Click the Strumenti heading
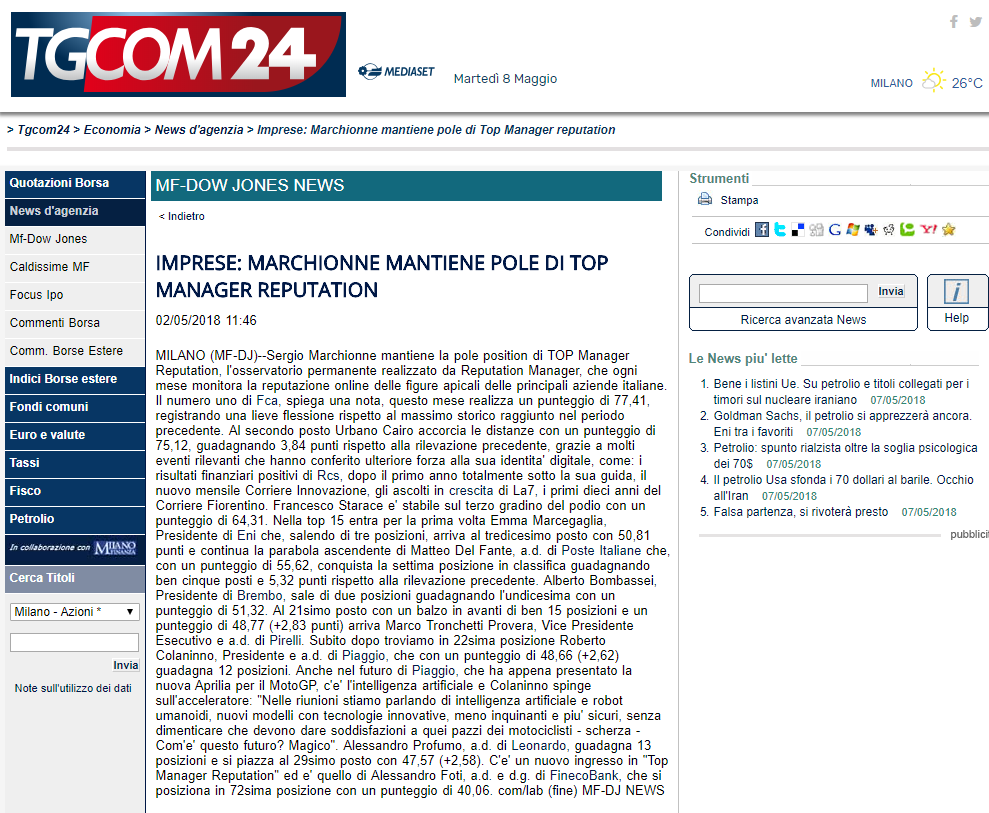This screenshot has height=813, width=989. click(x=719, y=178)
